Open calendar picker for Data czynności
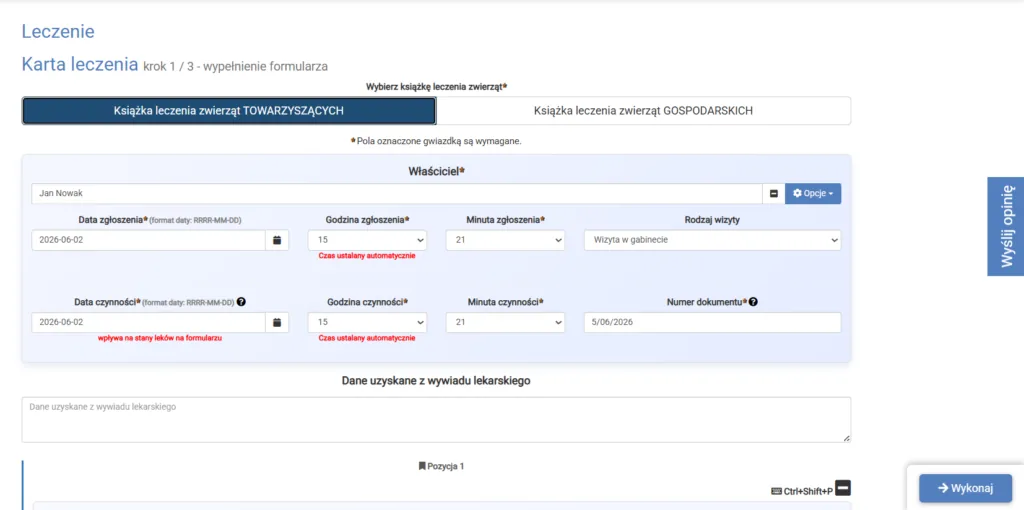This screenshot has height=510, width=1024. [277, 323]
